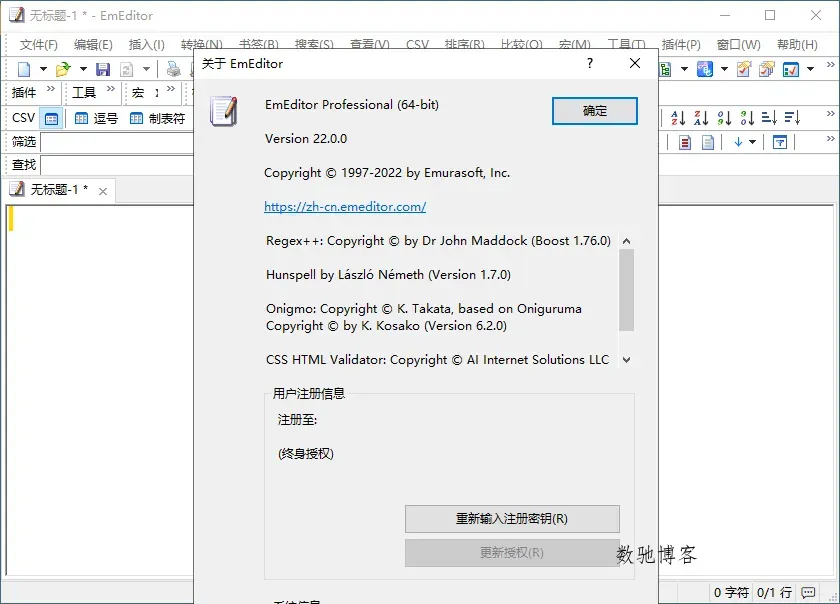Expand the filter toolbar overflow chevron
This screenshot has height=604, width=840.
(x=830, y=138)
